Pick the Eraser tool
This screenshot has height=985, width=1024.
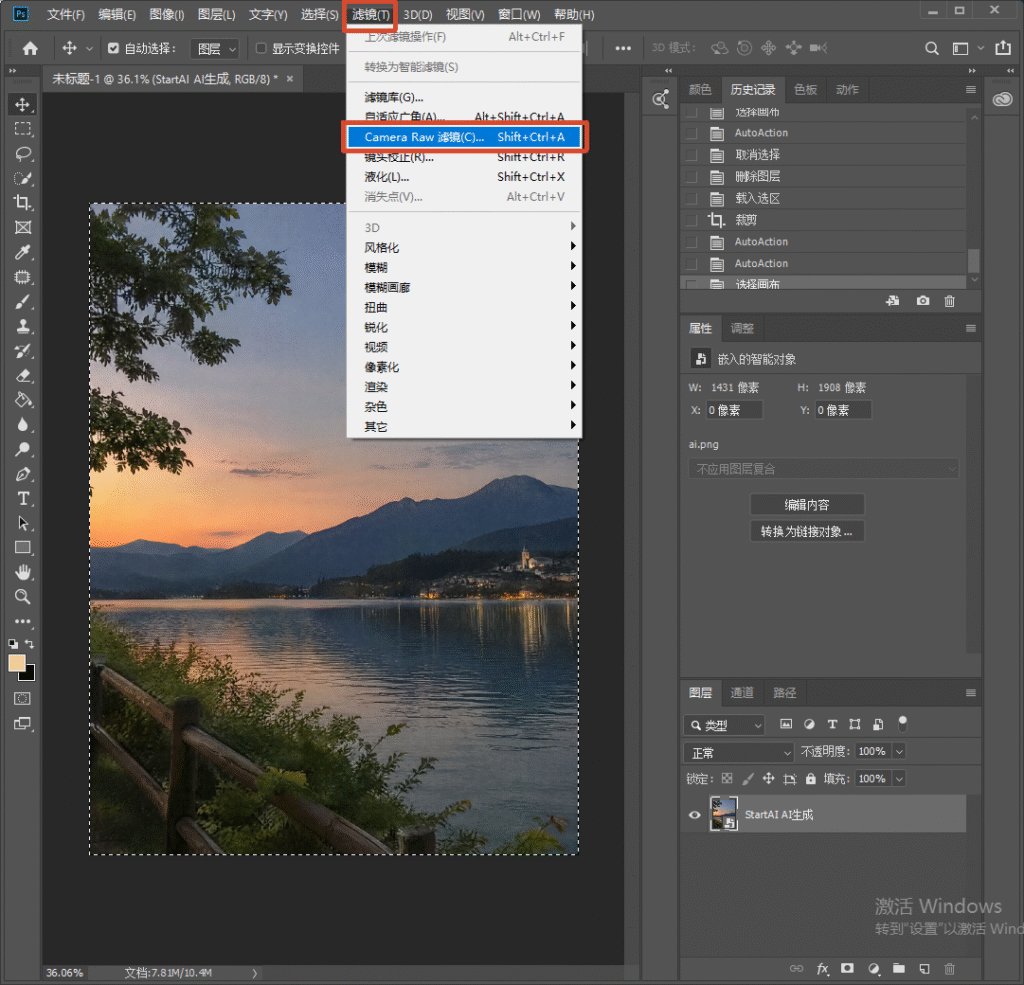[x=23, y=376]
